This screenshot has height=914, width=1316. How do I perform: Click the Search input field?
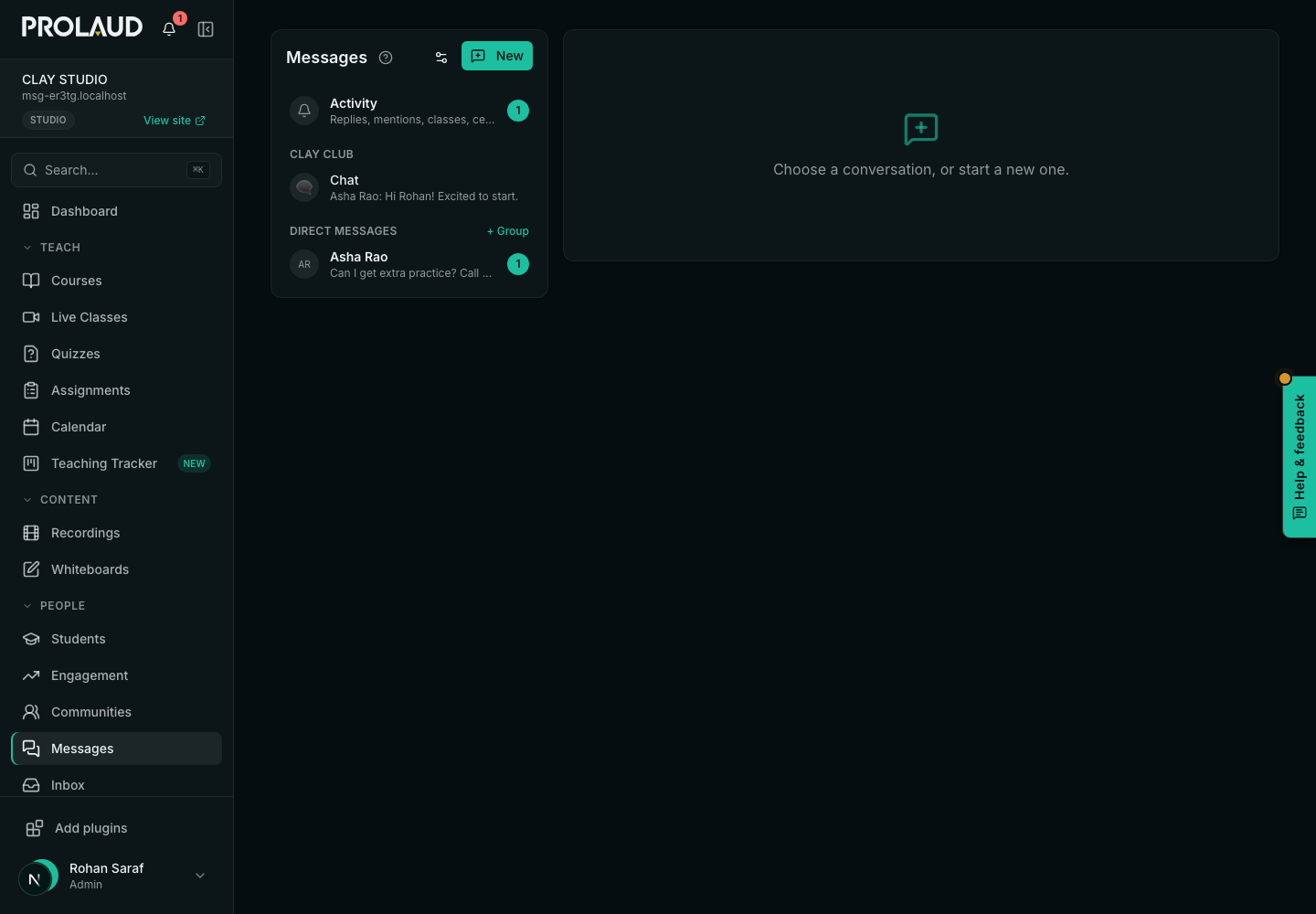click(x=116, y=170)
